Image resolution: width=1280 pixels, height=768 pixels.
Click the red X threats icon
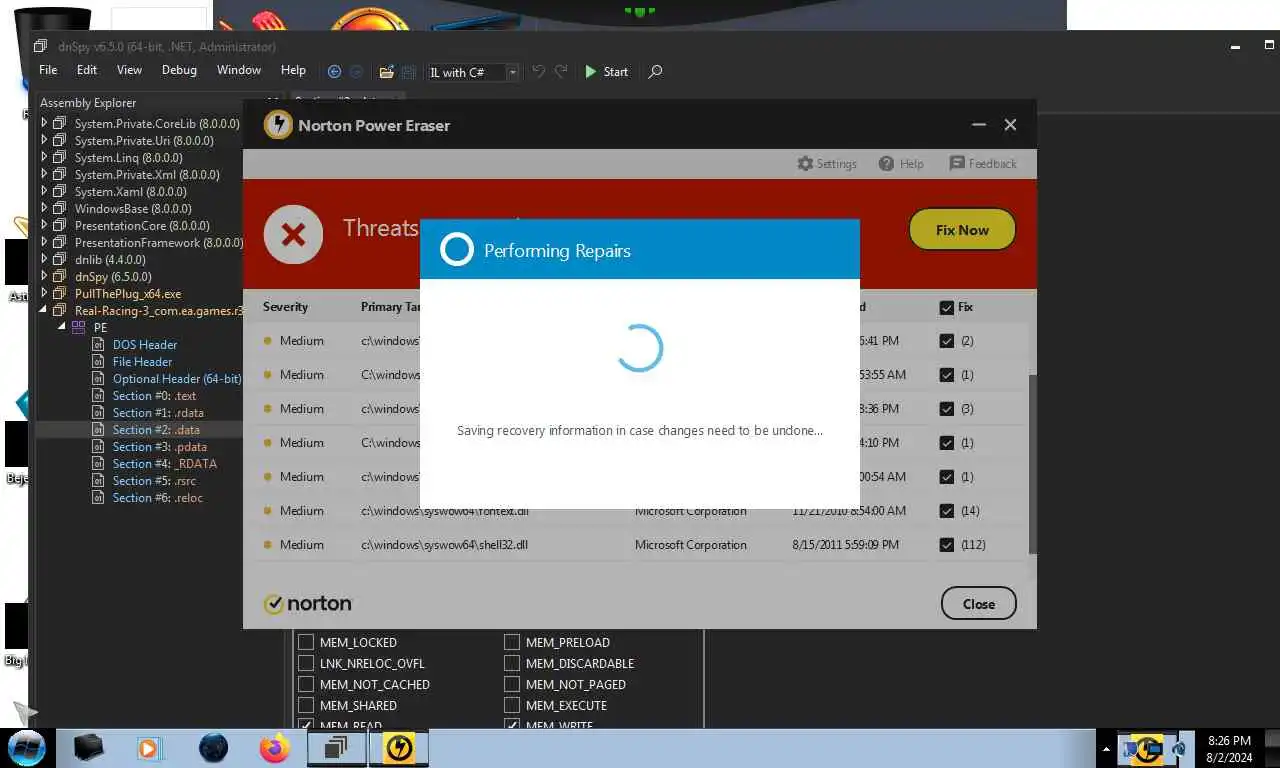pos(293,234)
